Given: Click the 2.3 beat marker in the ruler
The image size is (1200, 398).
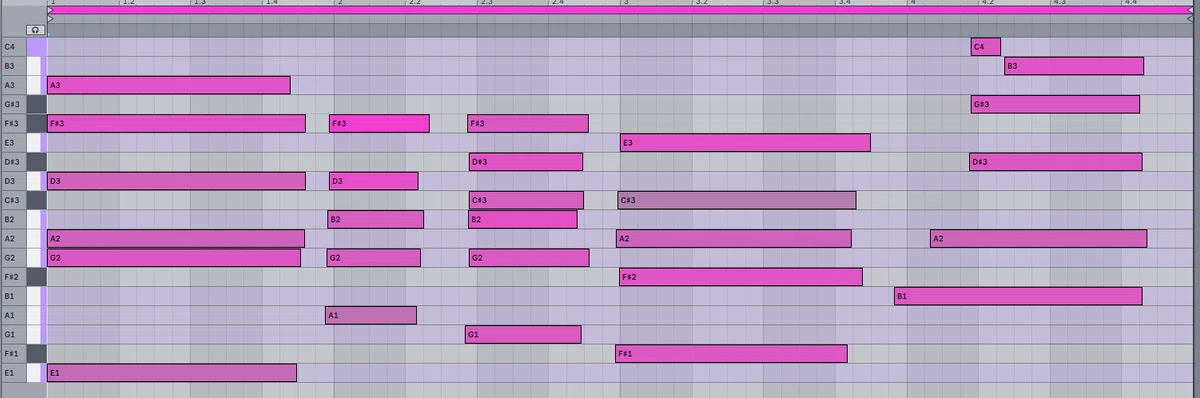Looking at the screenshot, I should click(x=486, y=3).
